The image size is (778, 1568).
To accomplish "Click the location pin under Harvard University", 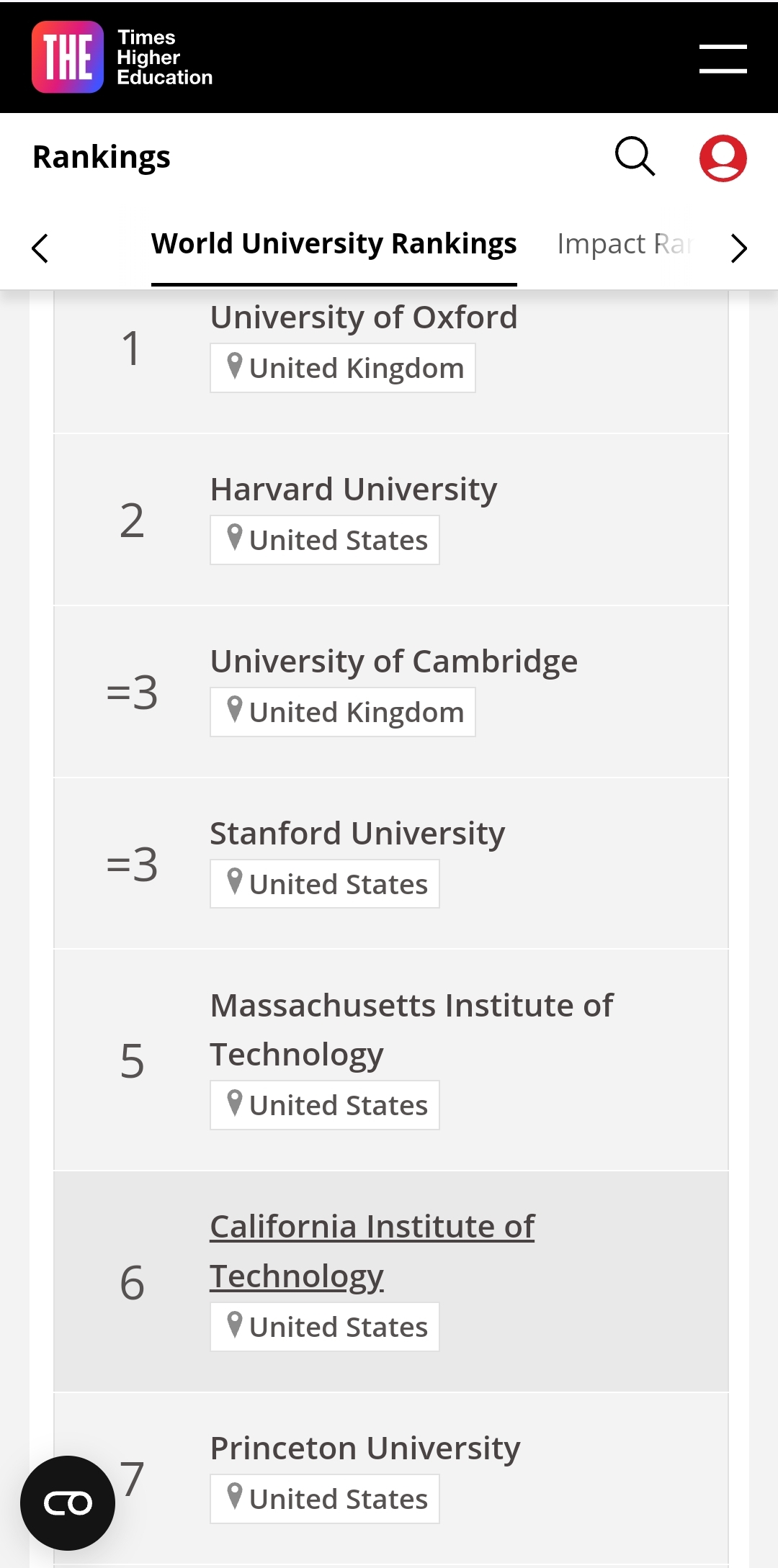I will 234,538.
